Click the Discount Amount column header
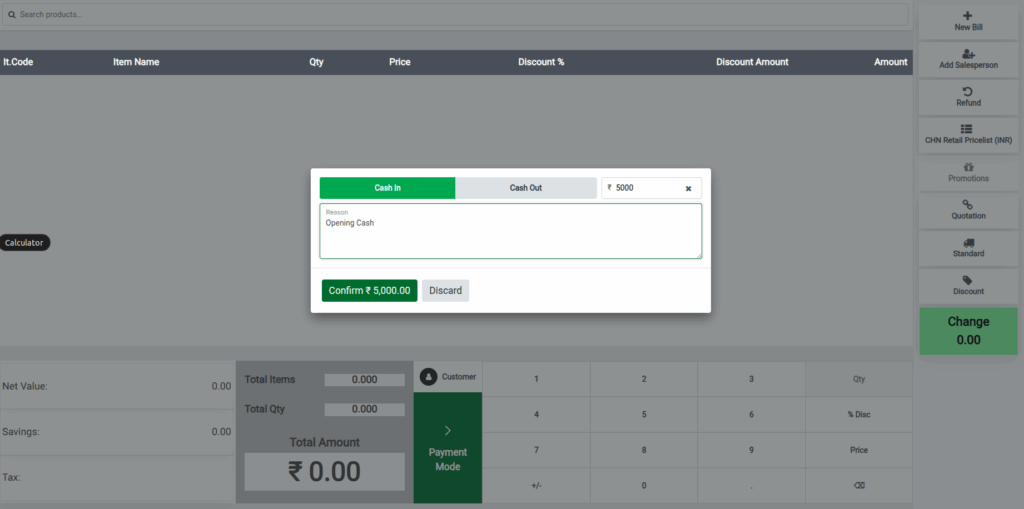The image size is (1024, 509). click(x=752, y=62)
